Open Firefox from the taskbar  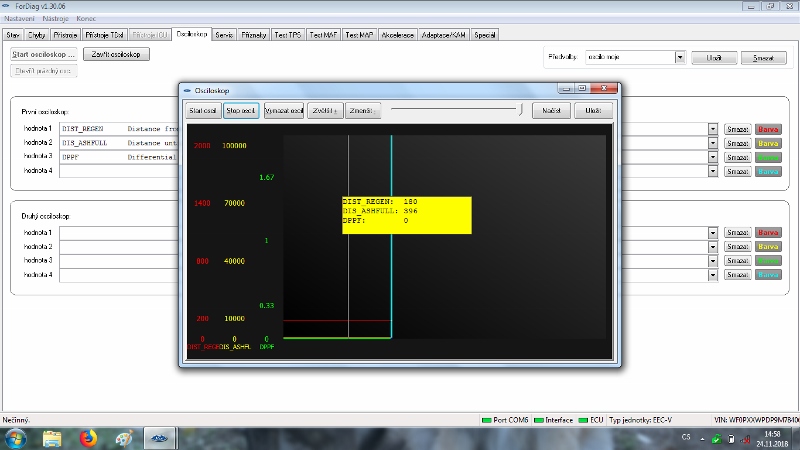click(x=88, y=438)
